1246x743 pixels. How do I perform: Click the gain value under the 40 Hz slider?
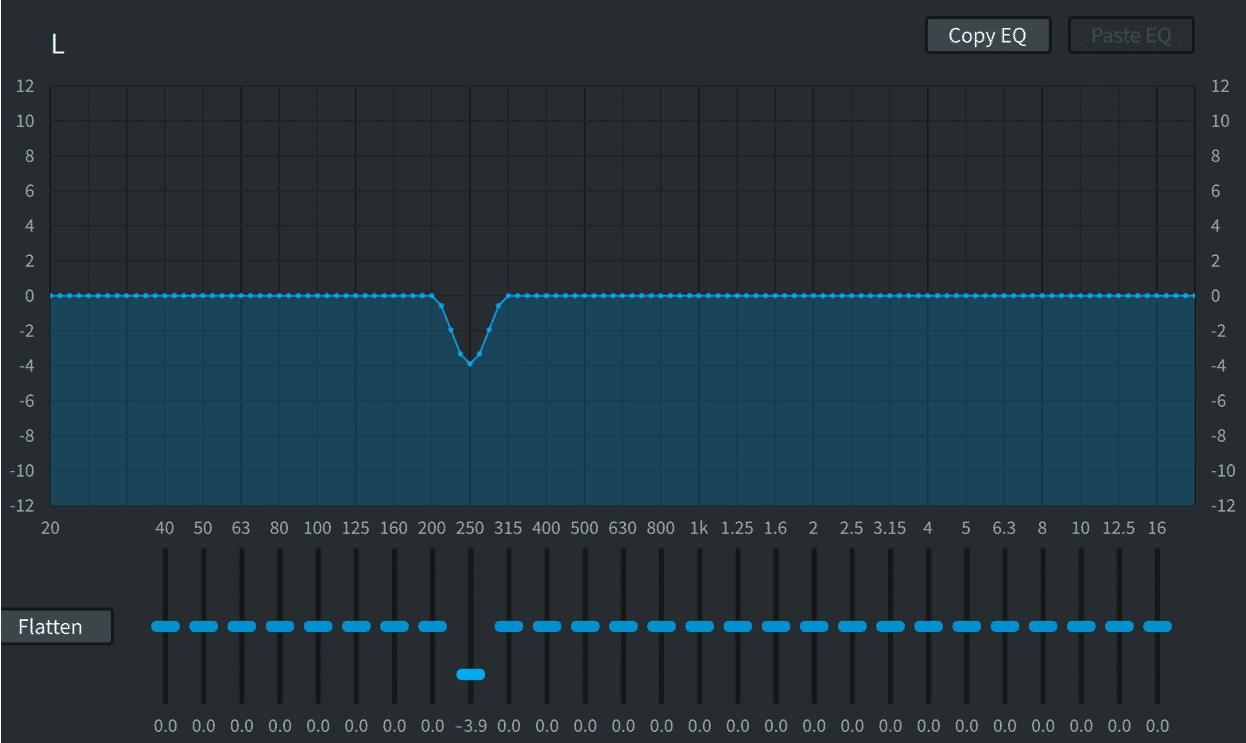click(x=165, y=726)
